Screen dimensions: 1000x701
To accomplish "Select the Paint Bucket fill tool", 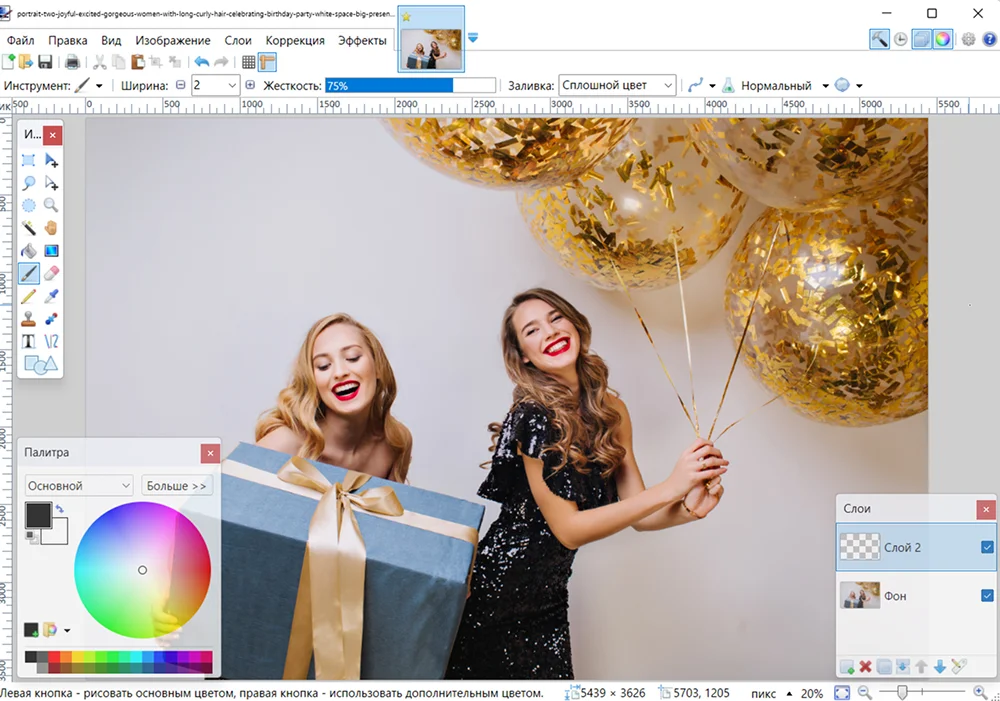I will 29,251.
